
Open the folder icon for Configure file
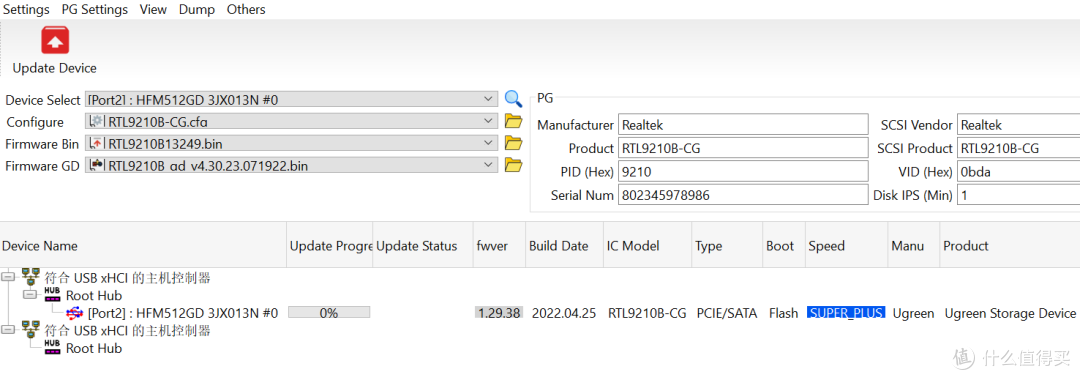click(x=513, y=121)
